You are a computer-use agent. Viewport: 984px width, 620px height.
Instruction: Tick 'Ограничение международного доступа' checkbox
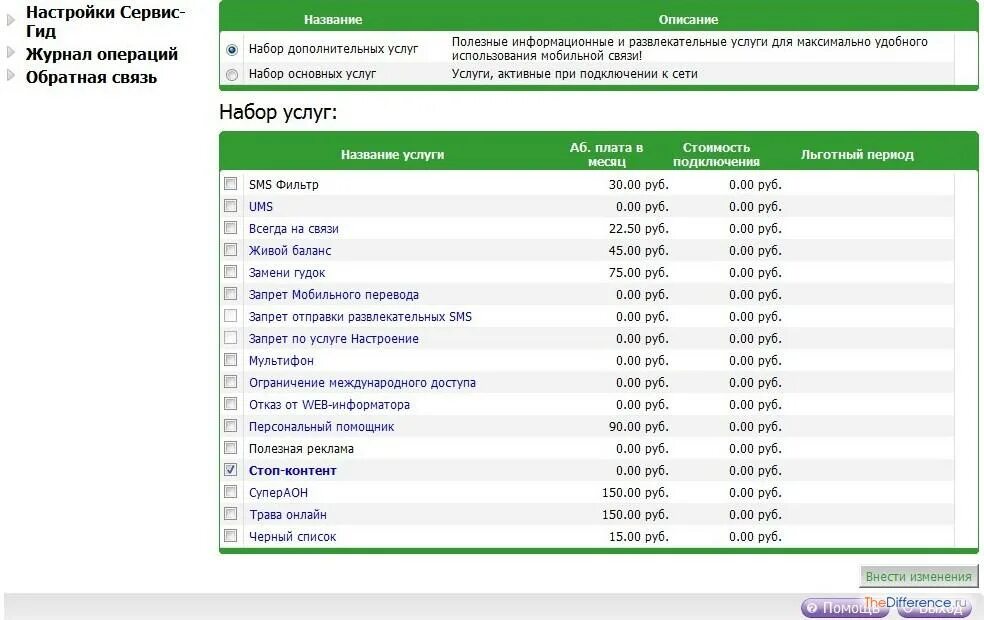[230, 382]
